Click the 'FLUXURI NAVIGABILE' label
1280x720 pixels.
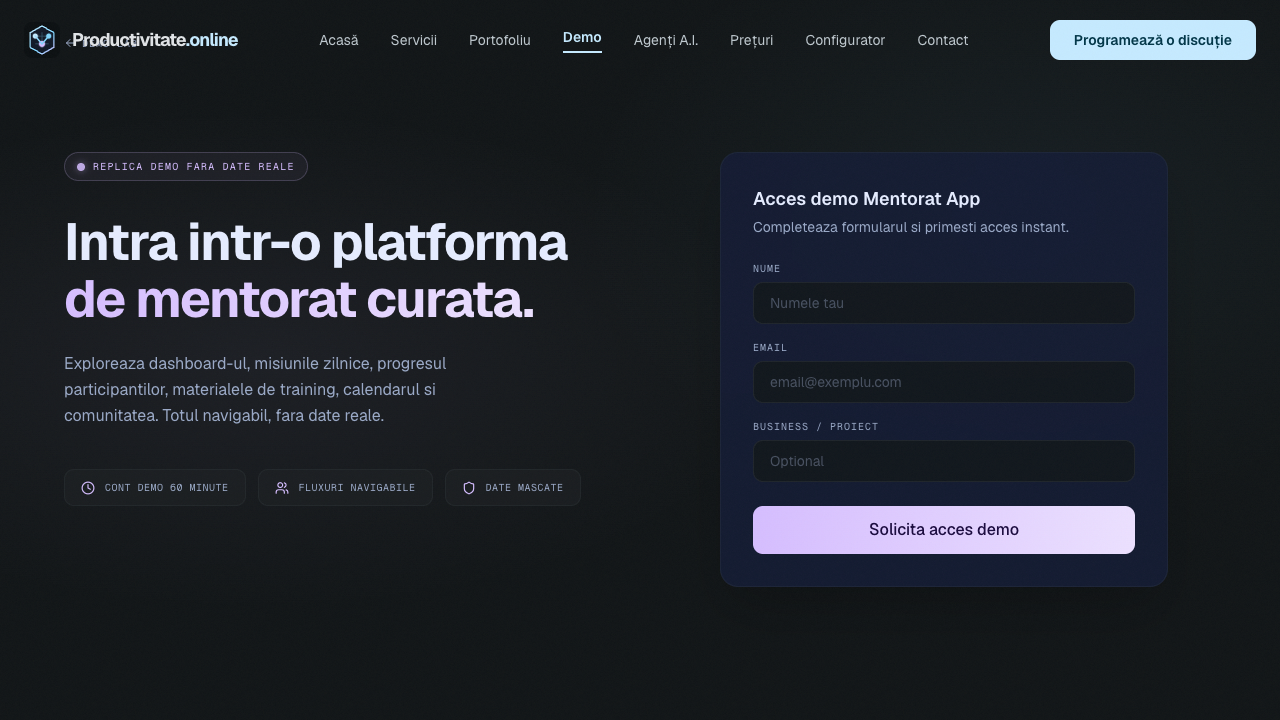pos(357,488)
